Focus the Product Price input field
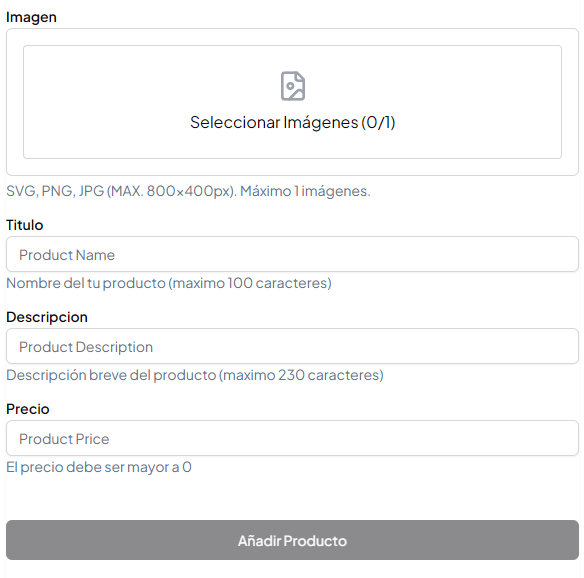 coord(292,438)
